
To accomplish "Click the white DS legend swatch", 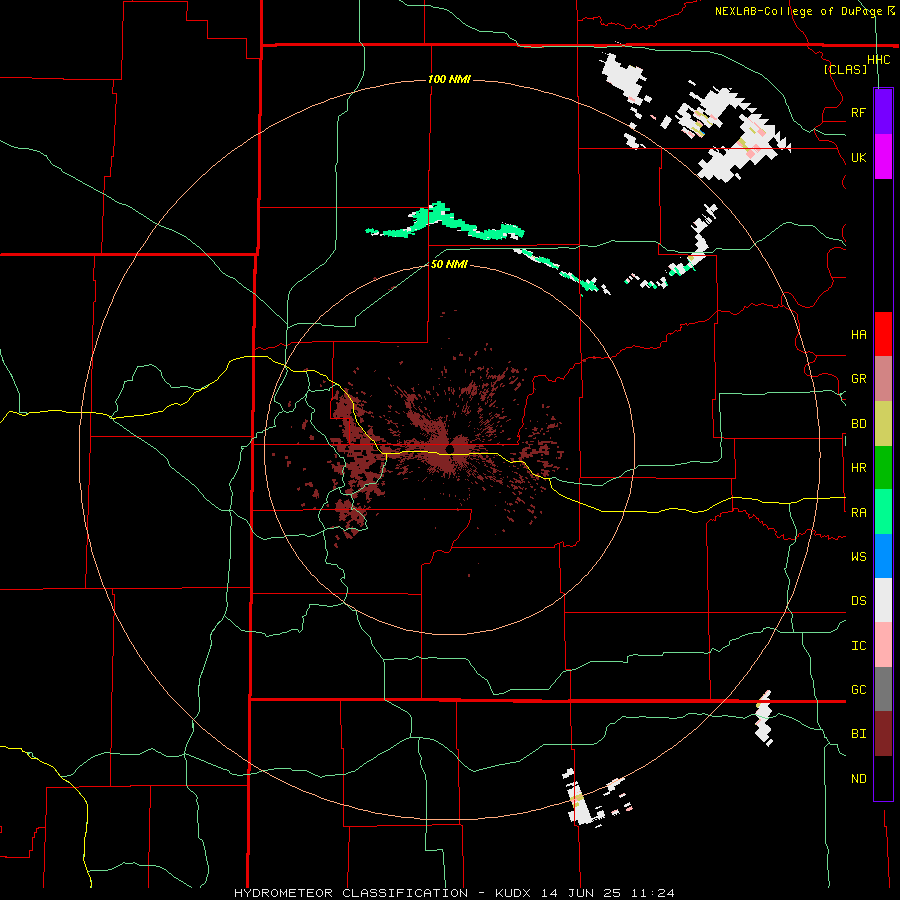I will (x=883, y=600).
